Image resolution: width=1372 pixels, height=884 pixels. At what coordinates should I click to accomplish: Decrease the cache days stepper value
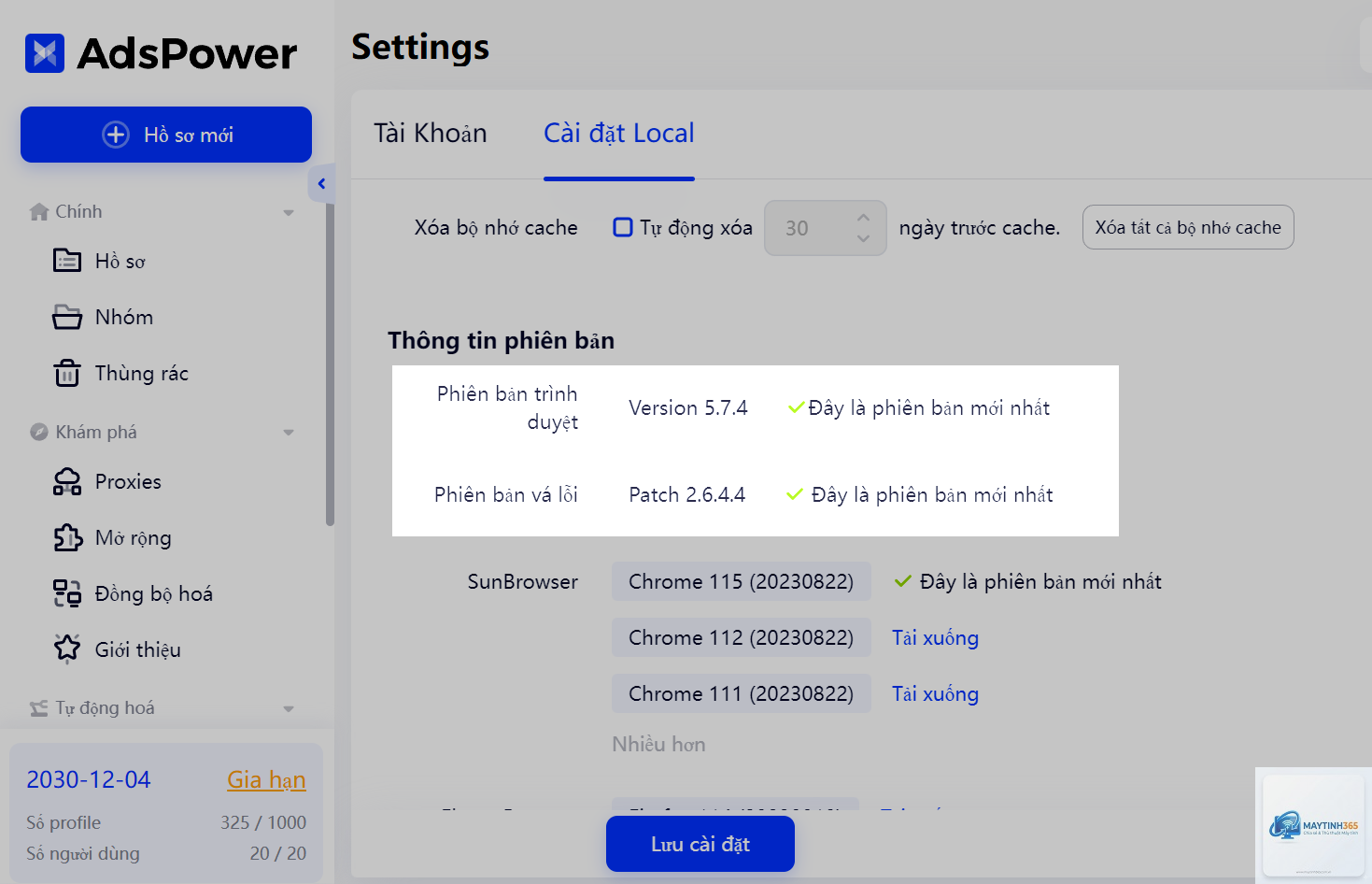coord(863,238)
